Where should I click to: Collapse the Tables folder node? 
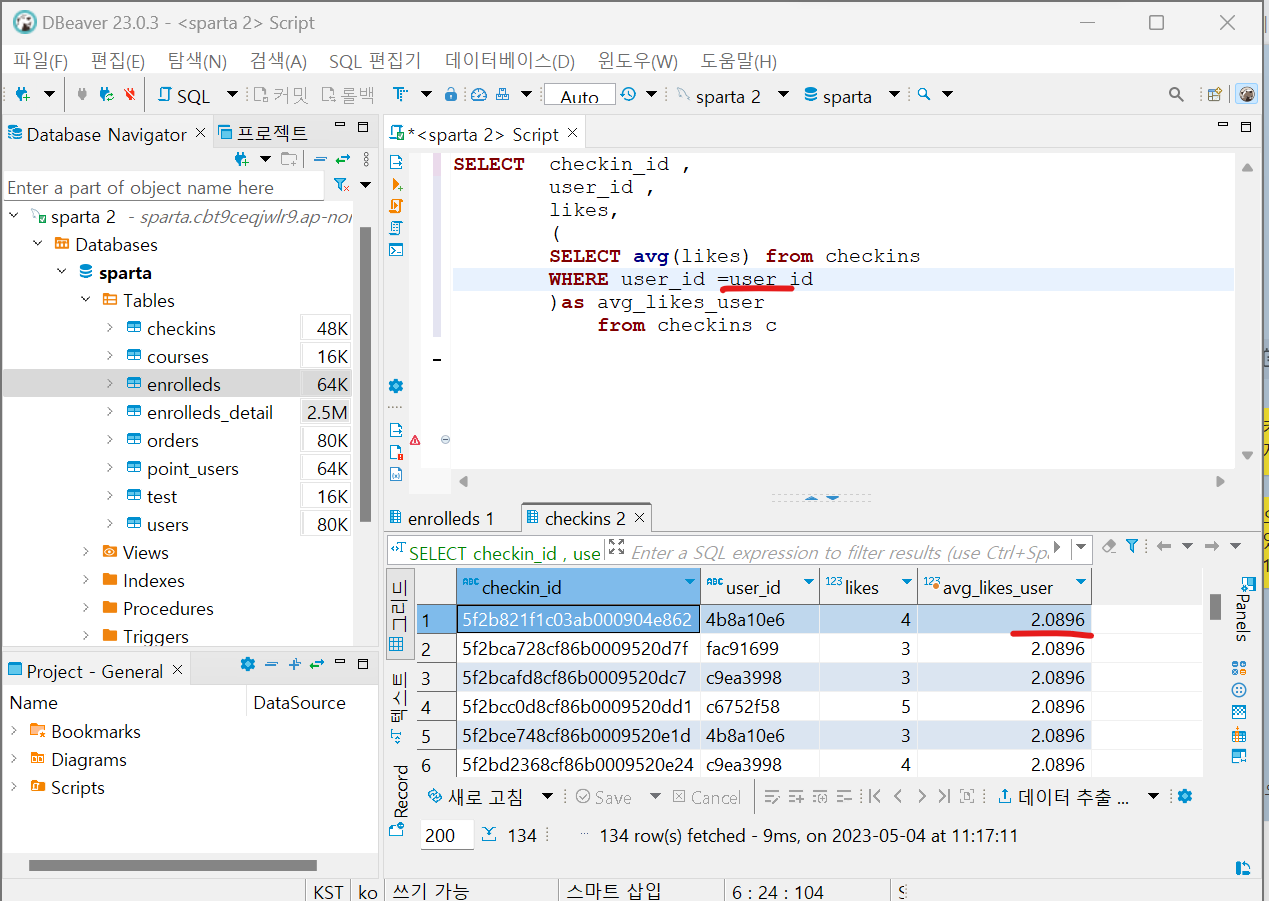coord(86,300)
